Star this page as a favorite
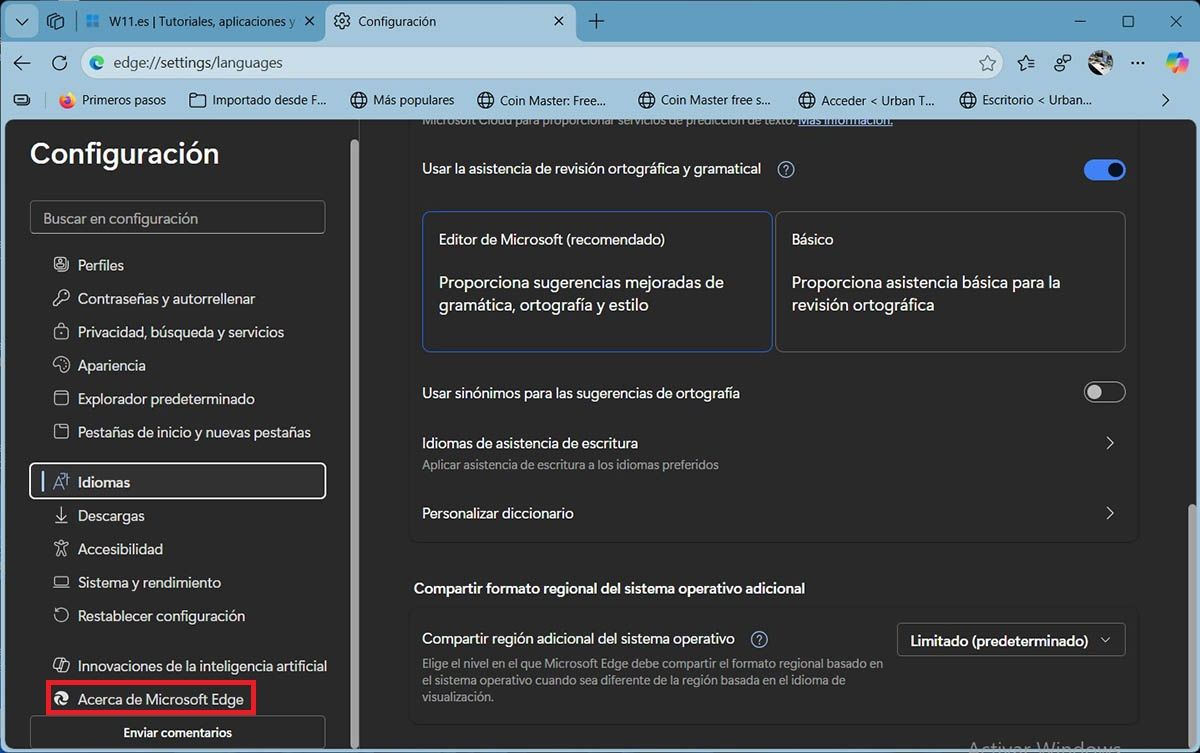 coord(987,63)
